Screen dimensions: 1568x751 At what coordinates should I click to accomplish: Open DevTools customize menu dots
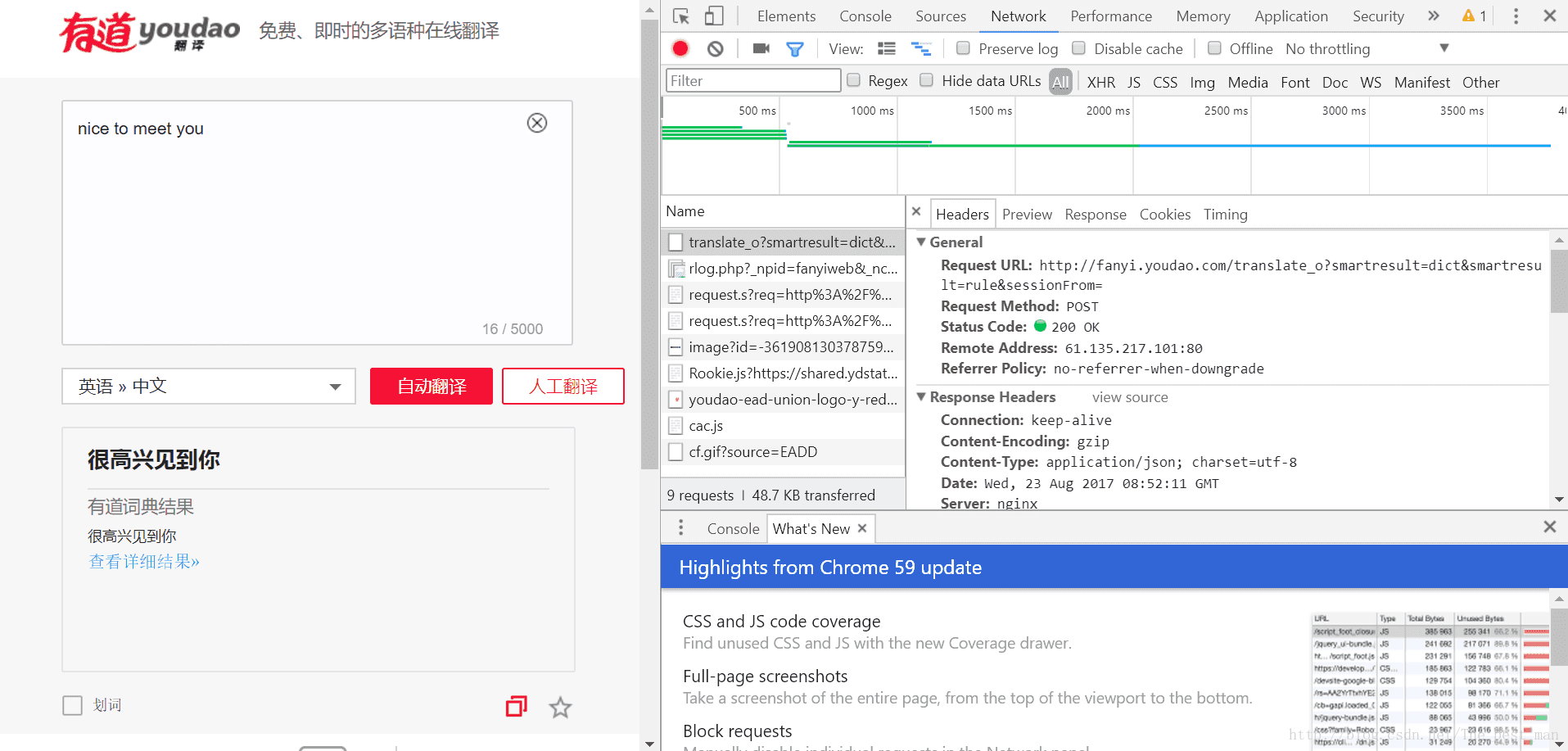1516,16
